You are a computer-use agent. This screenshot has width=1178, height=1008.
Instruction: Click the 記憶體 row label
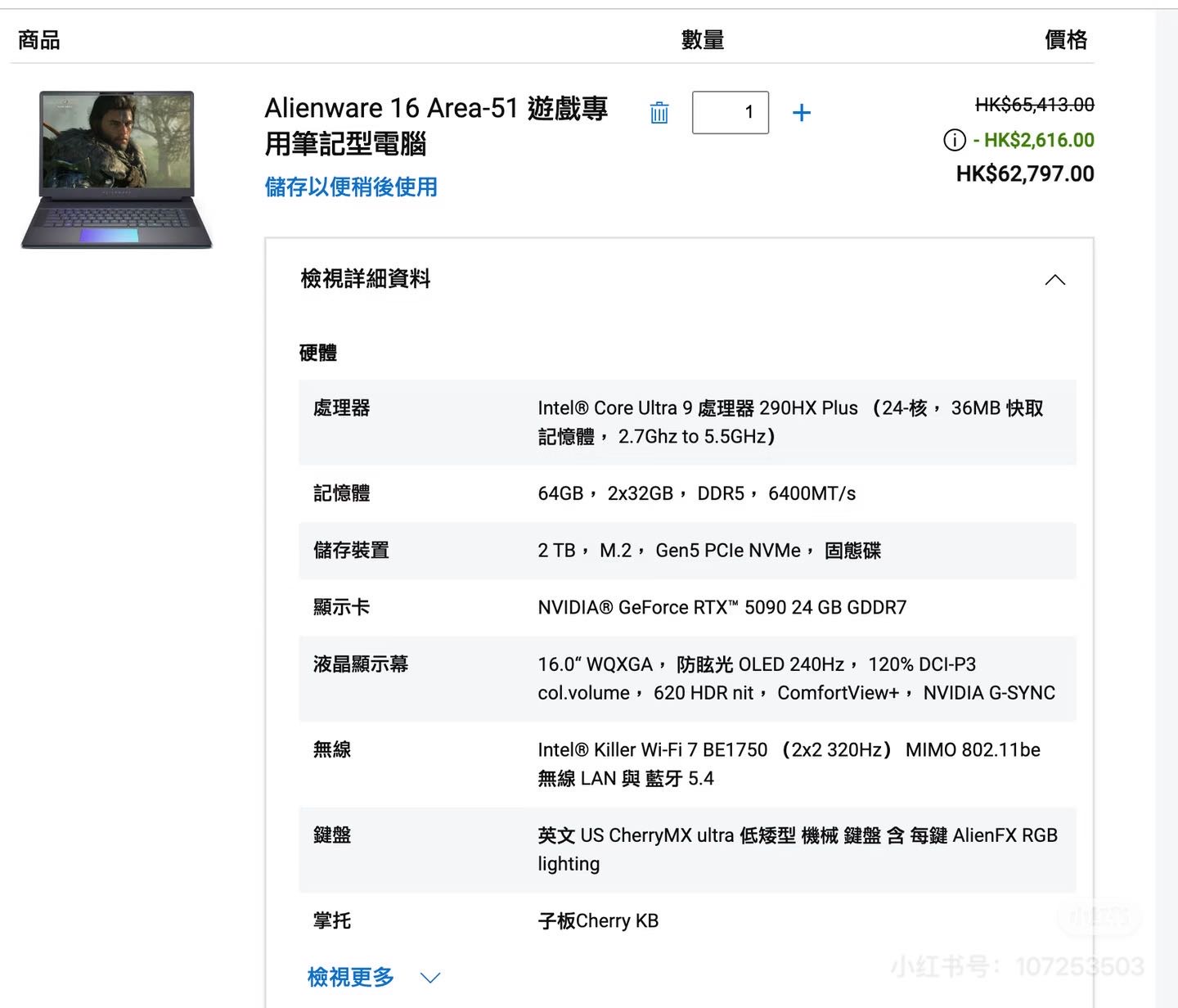coord(342,493)
